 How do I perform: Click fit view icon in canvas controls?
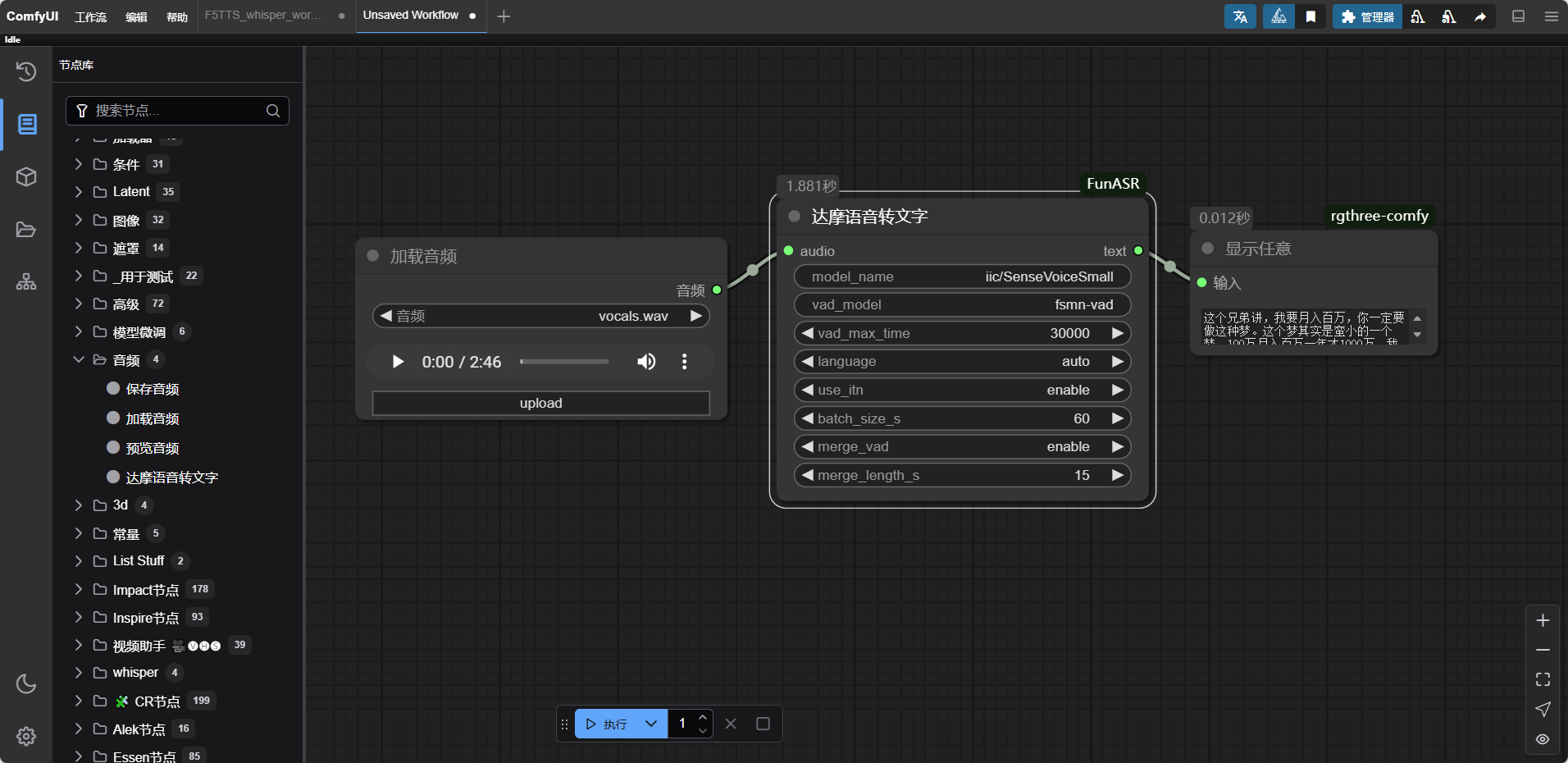1543,679
